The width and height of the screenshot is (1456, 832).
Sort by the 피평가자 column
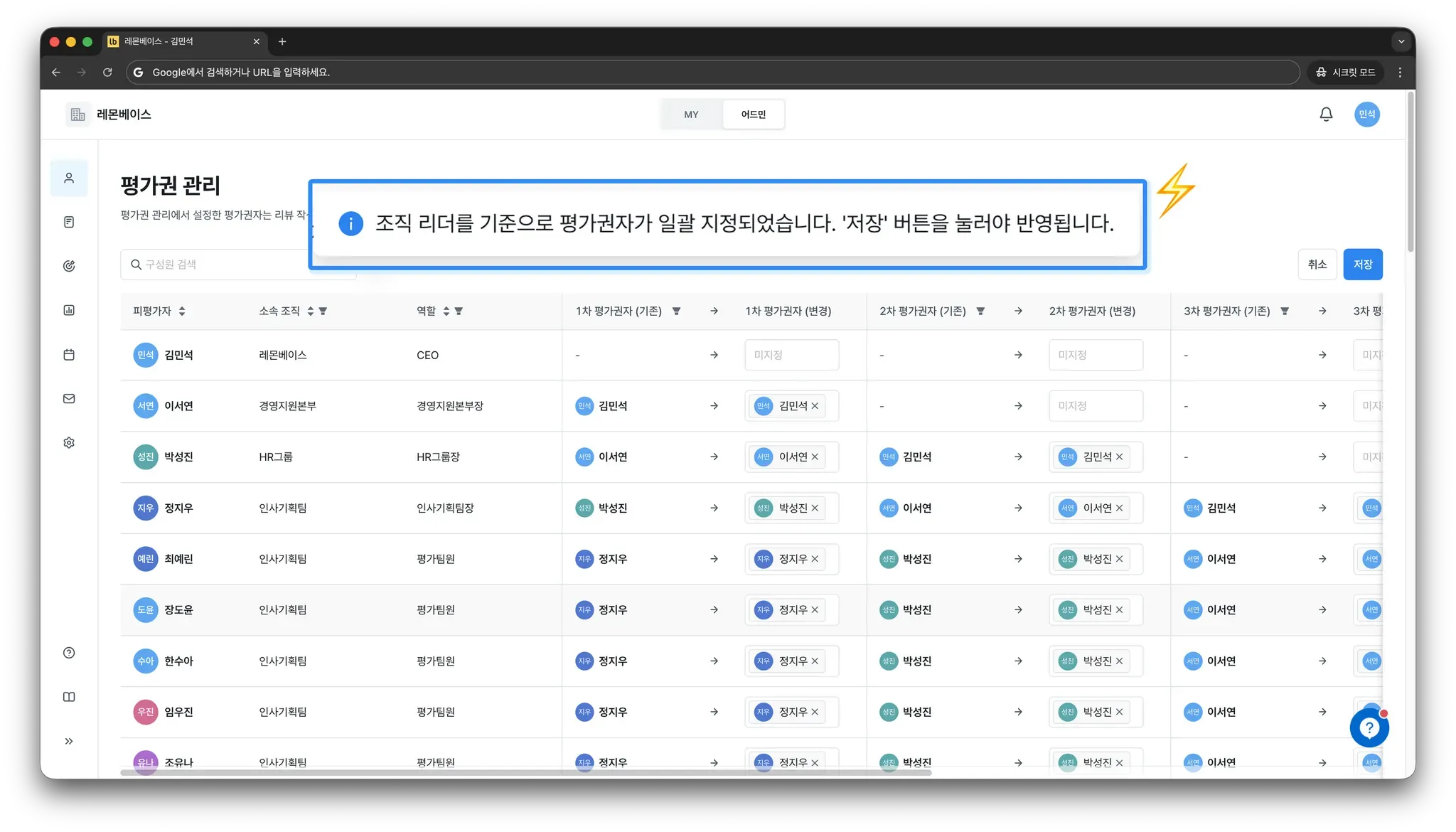pos(182,311)
